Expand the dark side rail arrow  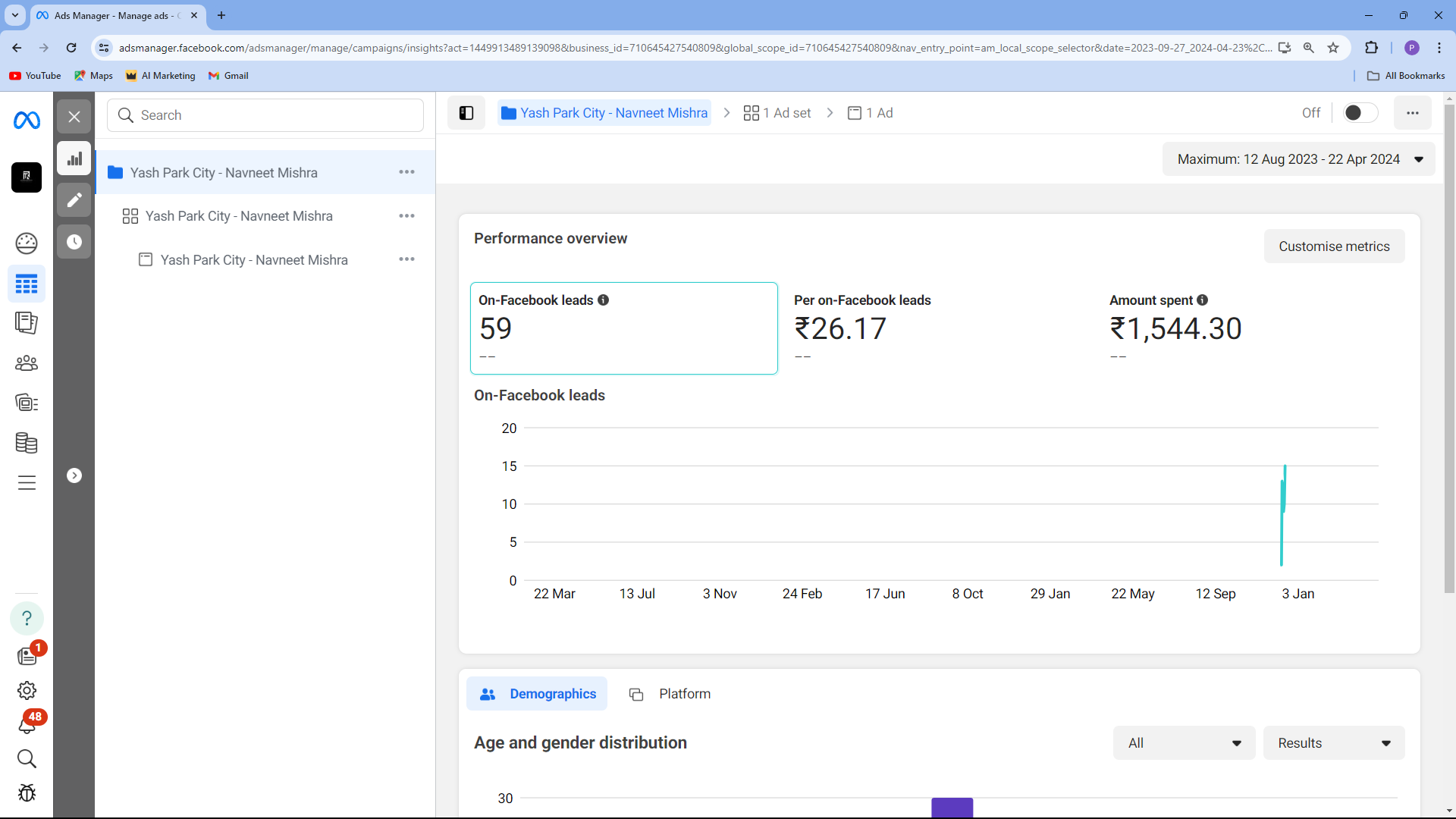(74, 475)
